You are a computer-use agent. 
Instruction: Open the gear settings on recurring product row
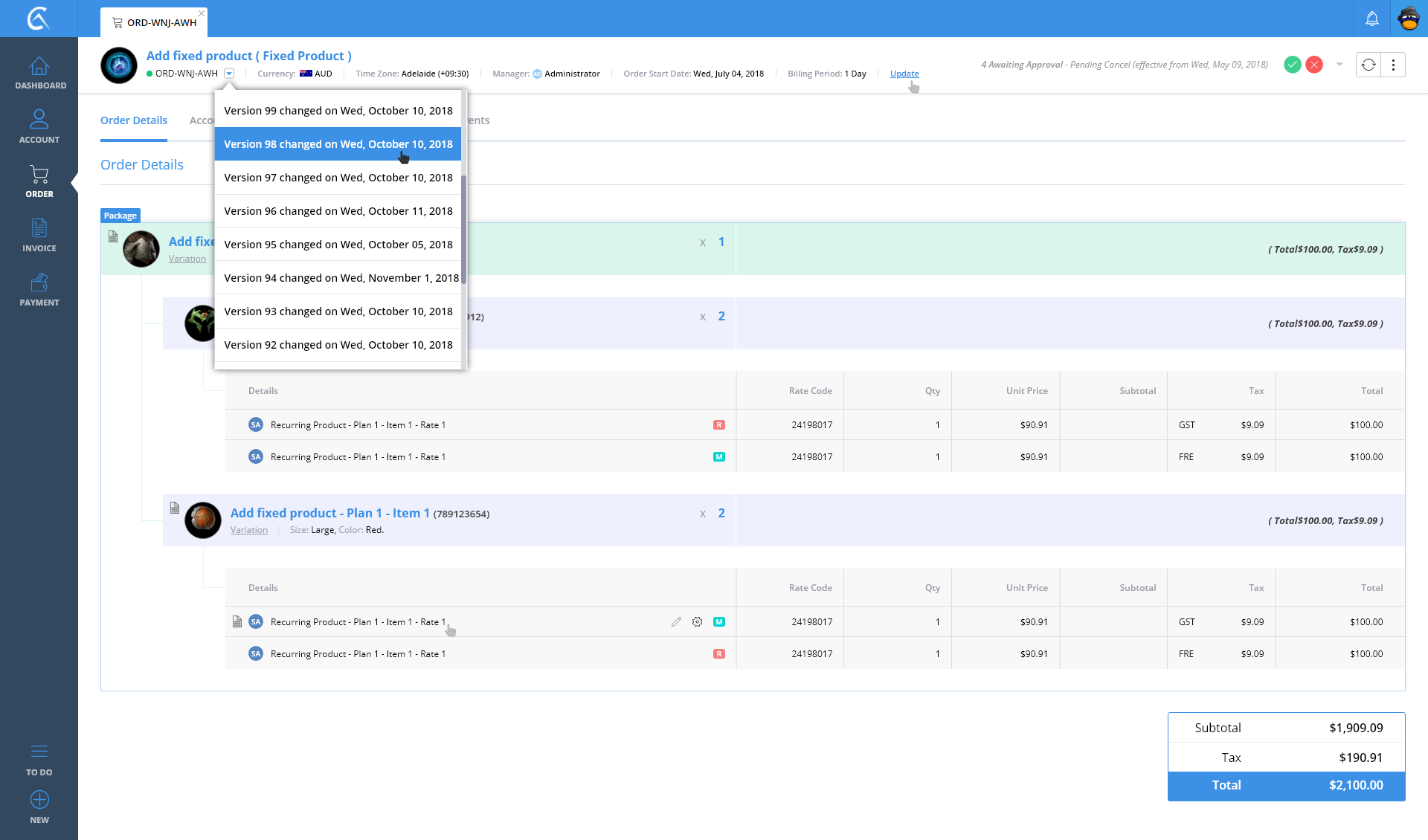[697, 622]
